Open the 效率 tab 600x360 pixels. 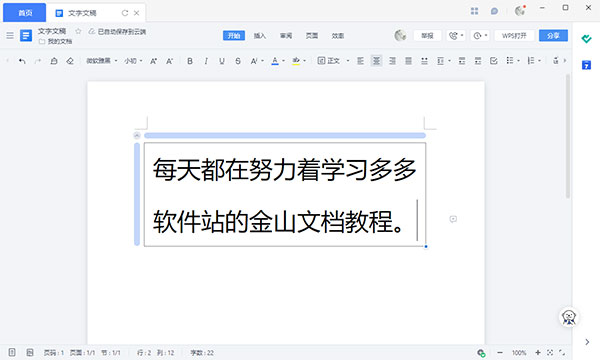(338, 36)
